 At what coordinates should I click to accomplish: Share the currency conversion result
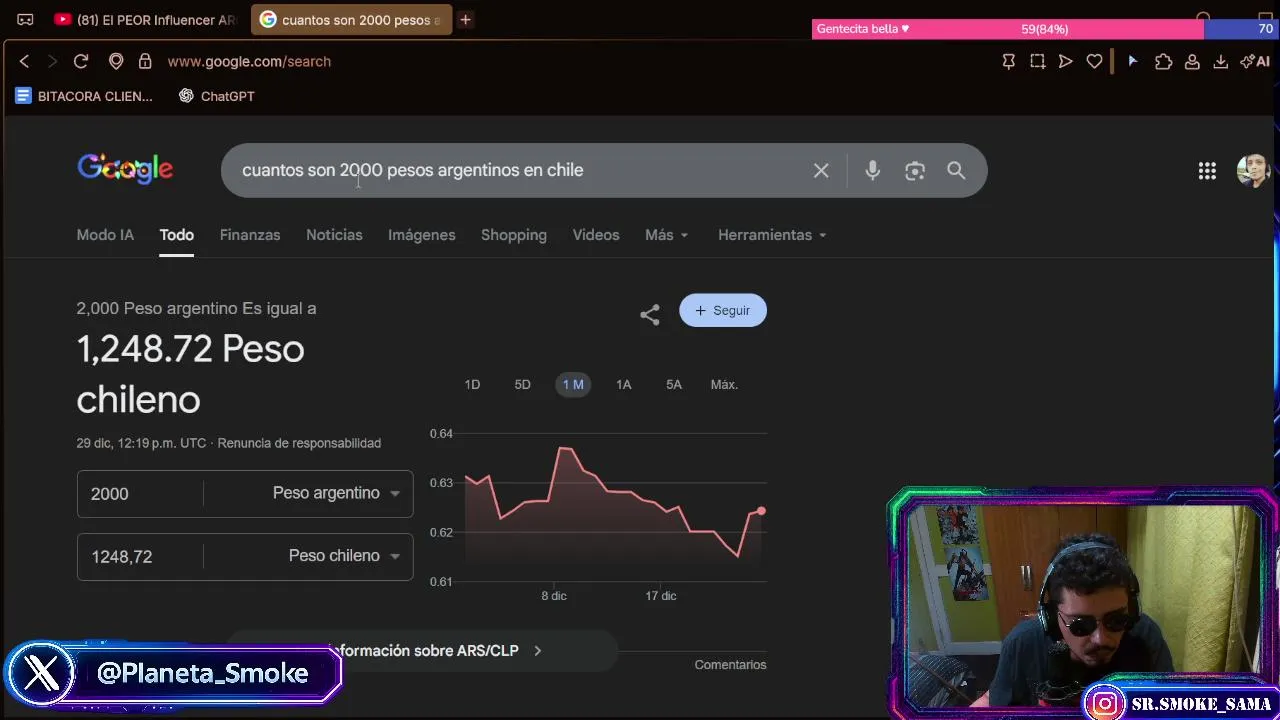(650, 314)
